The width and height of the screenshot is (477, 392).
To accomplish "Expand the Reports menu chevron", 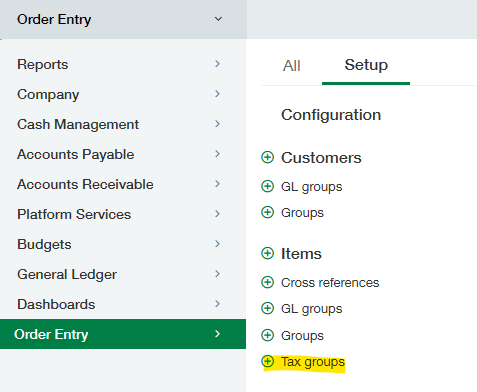I will pyautogui.click(x=217, y=64).
